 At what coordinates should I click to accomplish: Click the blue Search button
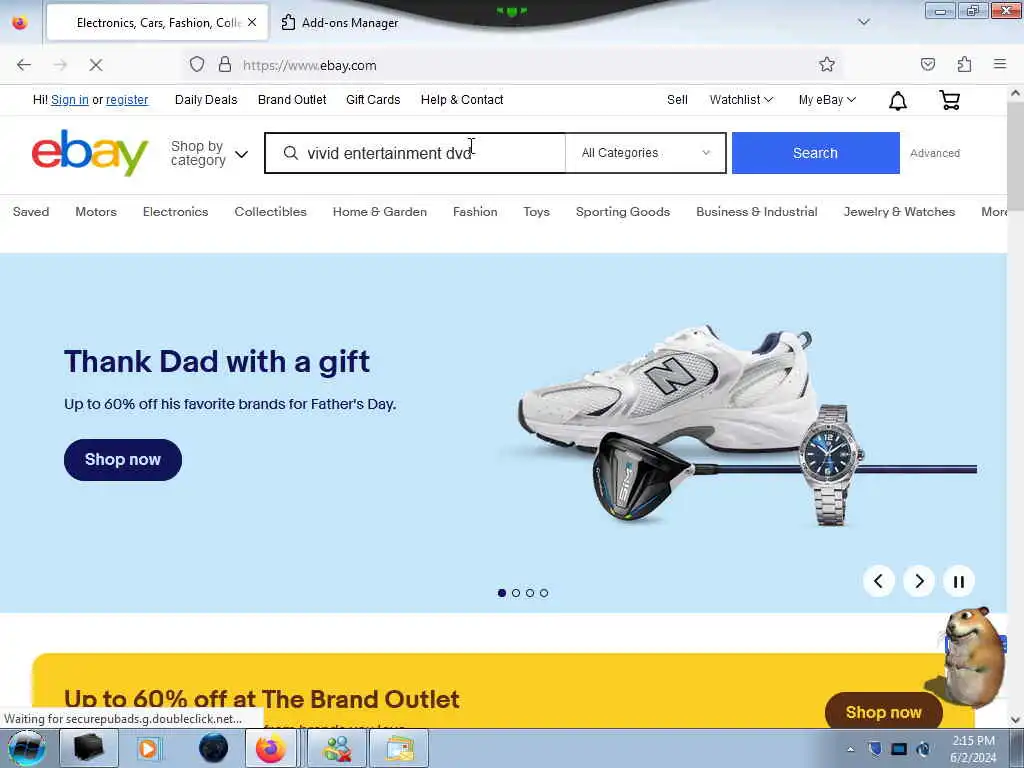pos(815,153)
